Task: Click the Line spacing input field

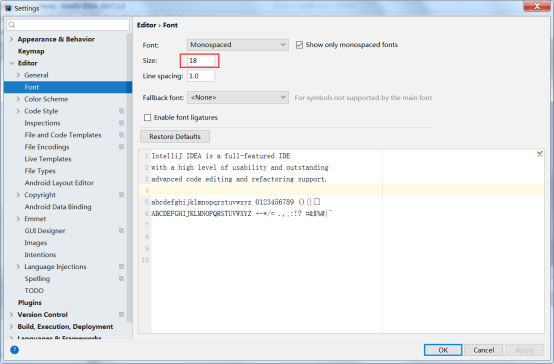Action: (x=201, y=76)
